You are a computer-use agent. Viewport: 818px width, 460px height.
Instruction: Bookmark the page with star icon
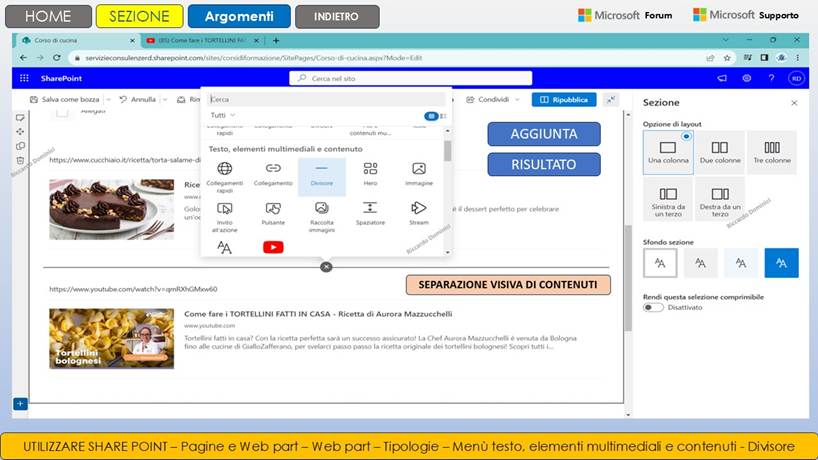point(727,58)
